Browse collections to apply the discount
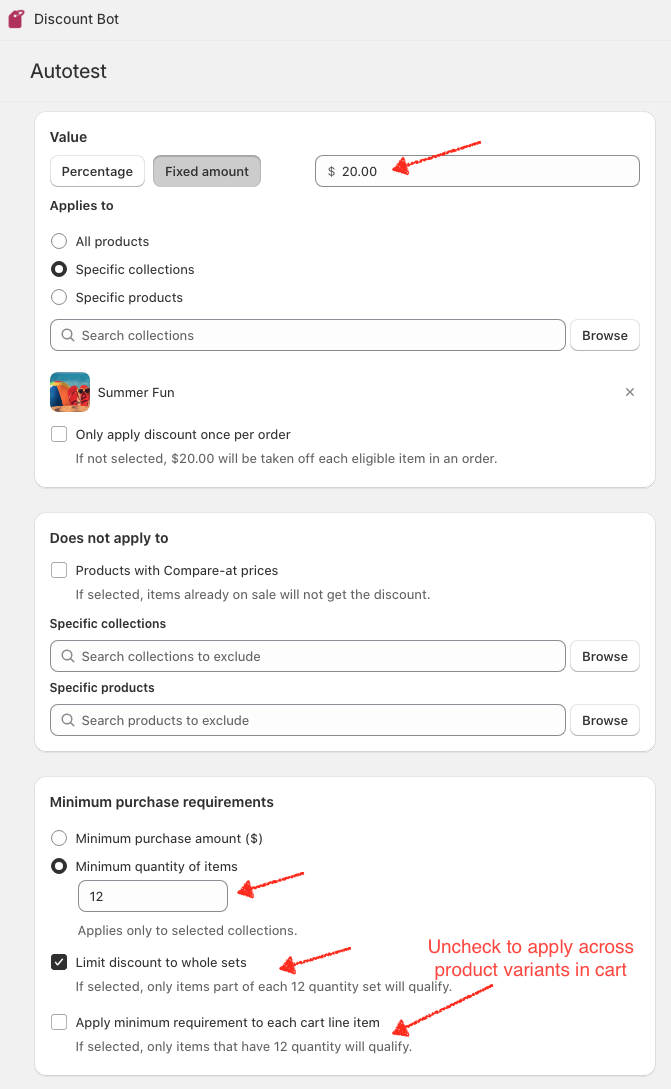This screenshot has height=1089, width=671. coord(605,335)
